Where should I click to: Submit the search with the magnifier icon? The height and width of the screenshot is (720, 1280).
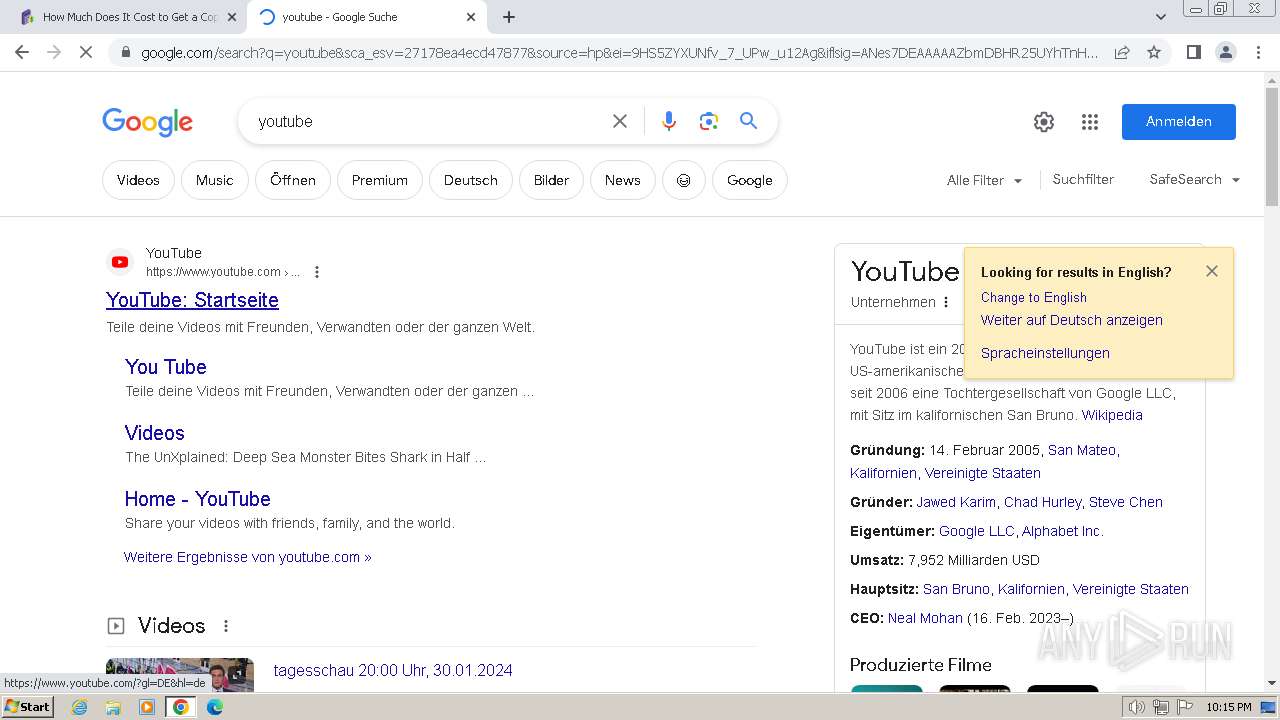pyautogui.click(x=748, y=121)
